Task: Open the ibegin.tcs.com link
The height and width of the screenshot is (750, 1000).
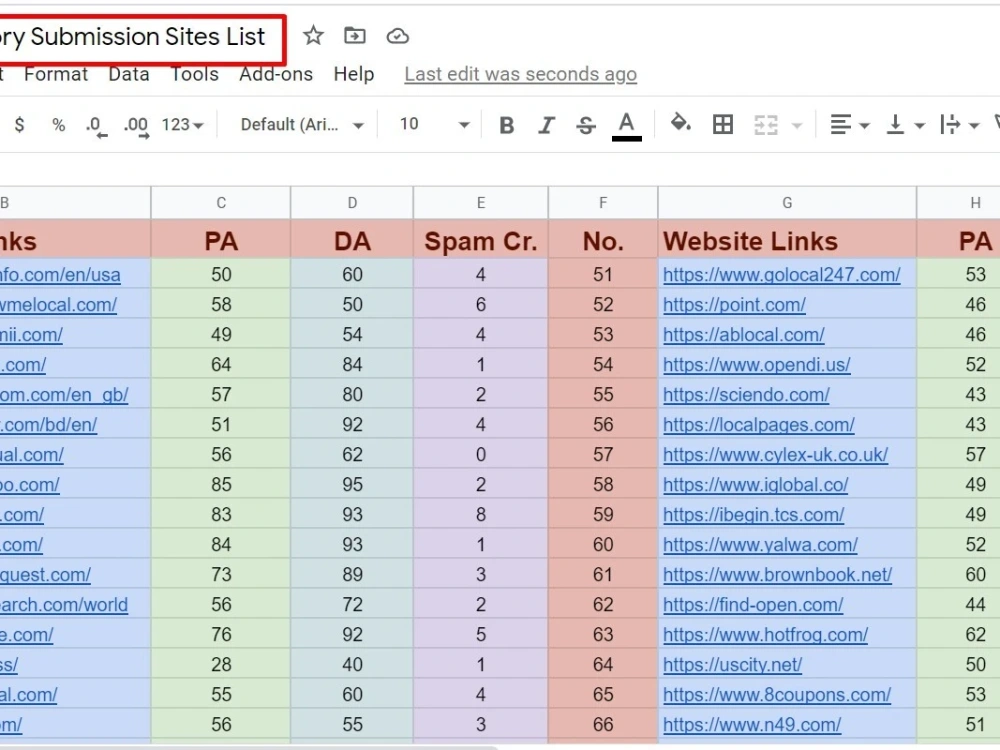Action: point(753,515)
